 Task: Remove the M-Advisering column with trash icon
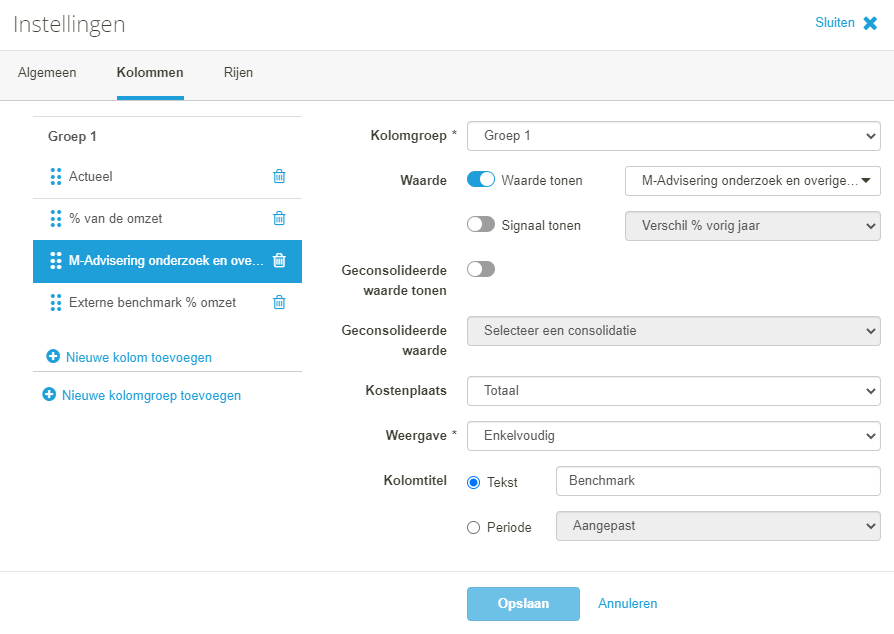tap(279, 261)
